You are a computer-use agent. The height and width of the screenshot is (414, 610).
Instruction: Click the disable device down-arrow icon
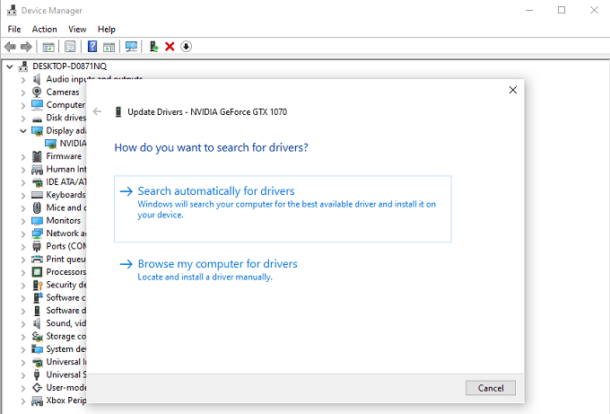pyautogui.click(x=186, y=47)
